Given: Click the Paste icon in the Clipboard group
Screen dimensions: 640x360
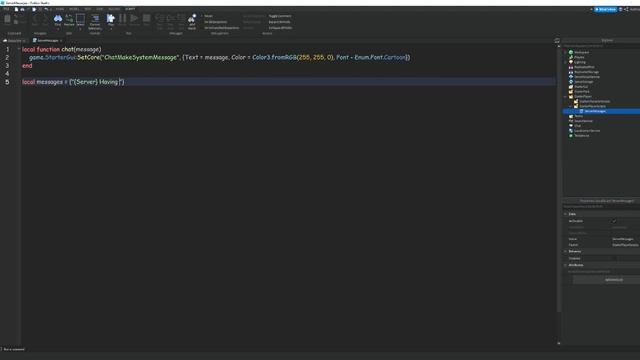Looking at the screenshot, I should click(x=7, y=19).
